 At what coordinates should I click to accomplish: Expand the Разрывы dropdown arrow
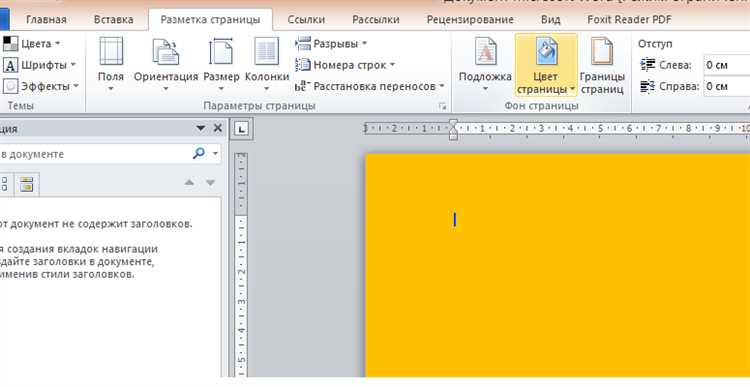coord(364,44)
